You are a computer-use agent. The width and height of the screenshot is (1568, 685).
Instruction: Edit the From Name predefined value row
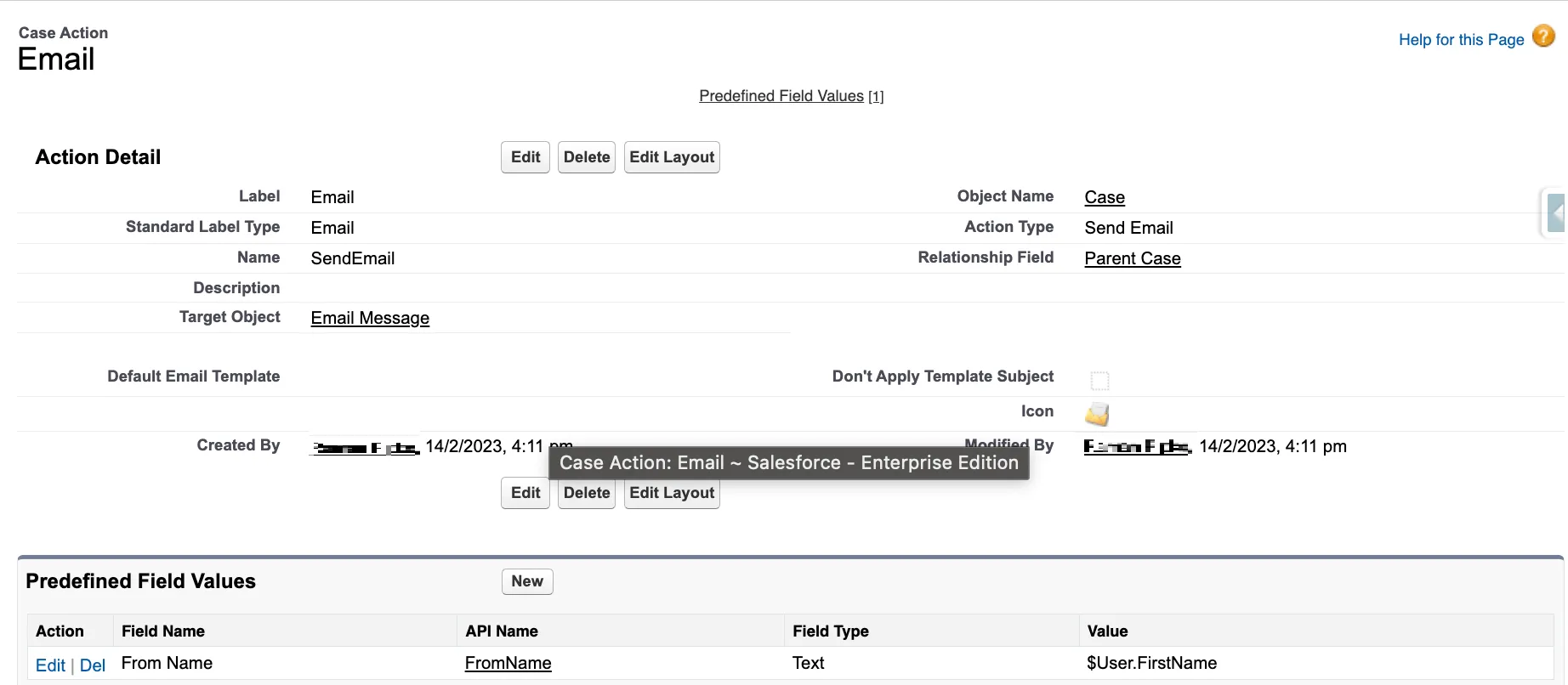coord(50,665)
